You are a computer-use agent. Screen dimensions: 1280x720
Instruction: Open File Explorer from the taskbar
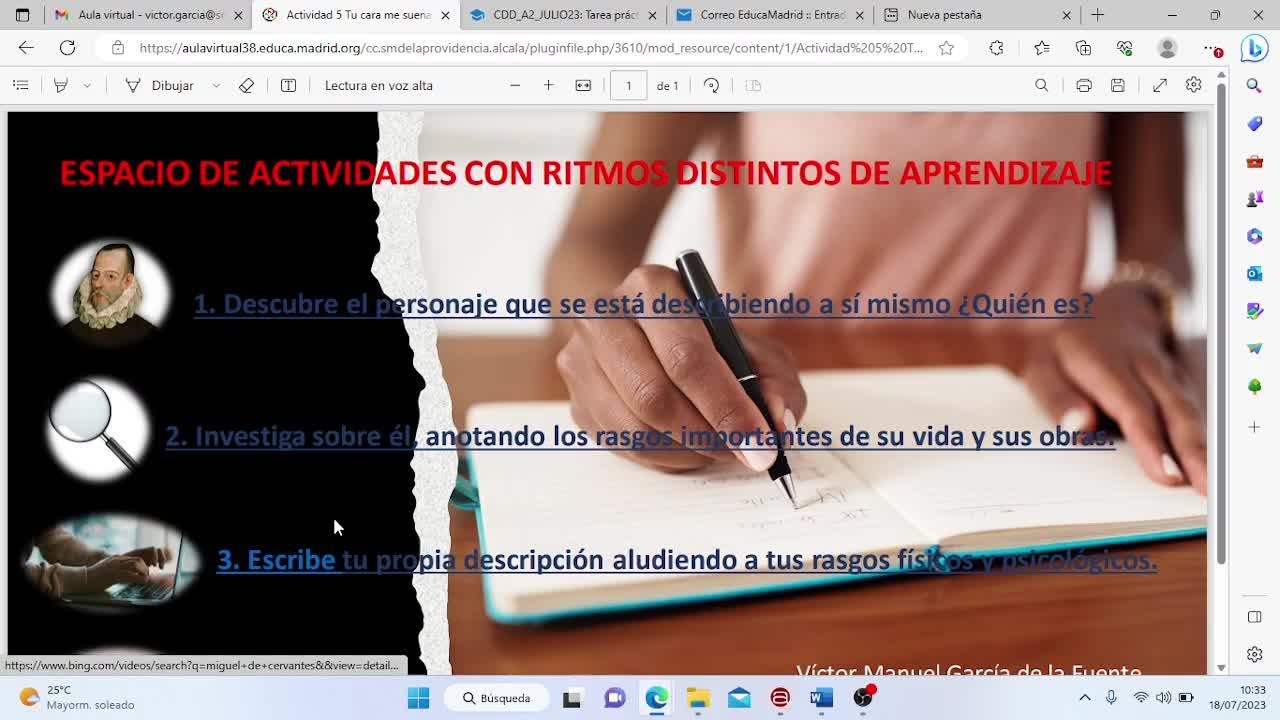coord(698,698)
